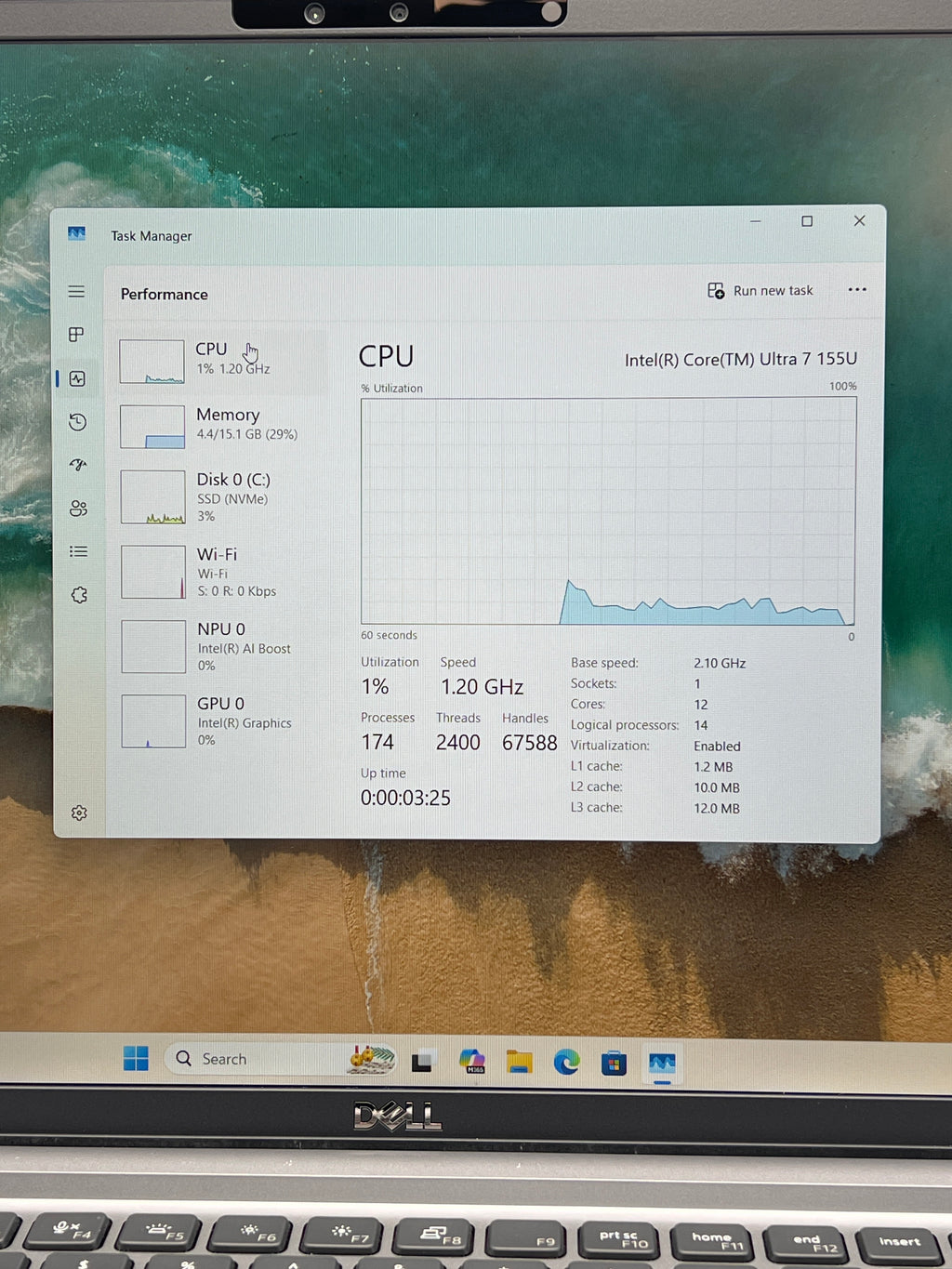Viewport: 952px width, 1269px height.
Task: Click the Disk 0 mini graph thumbnail
Action: click(x=153, y=497)
